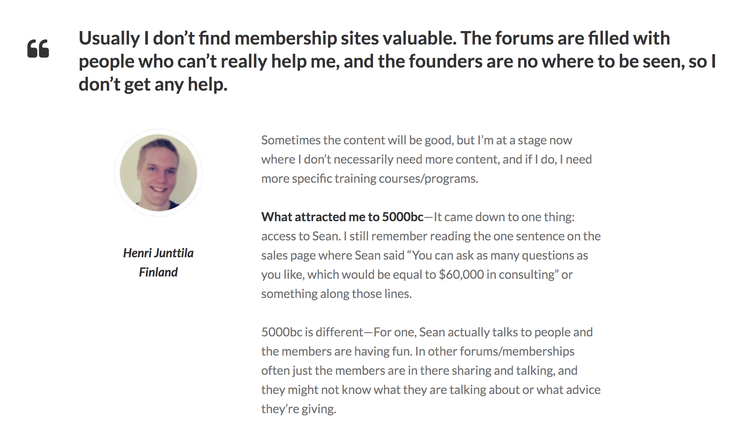Image resolution: width=750 pixels, height=447 pixels.
Task: Click the large quotation mark icon
Action: tap(38, 48)
